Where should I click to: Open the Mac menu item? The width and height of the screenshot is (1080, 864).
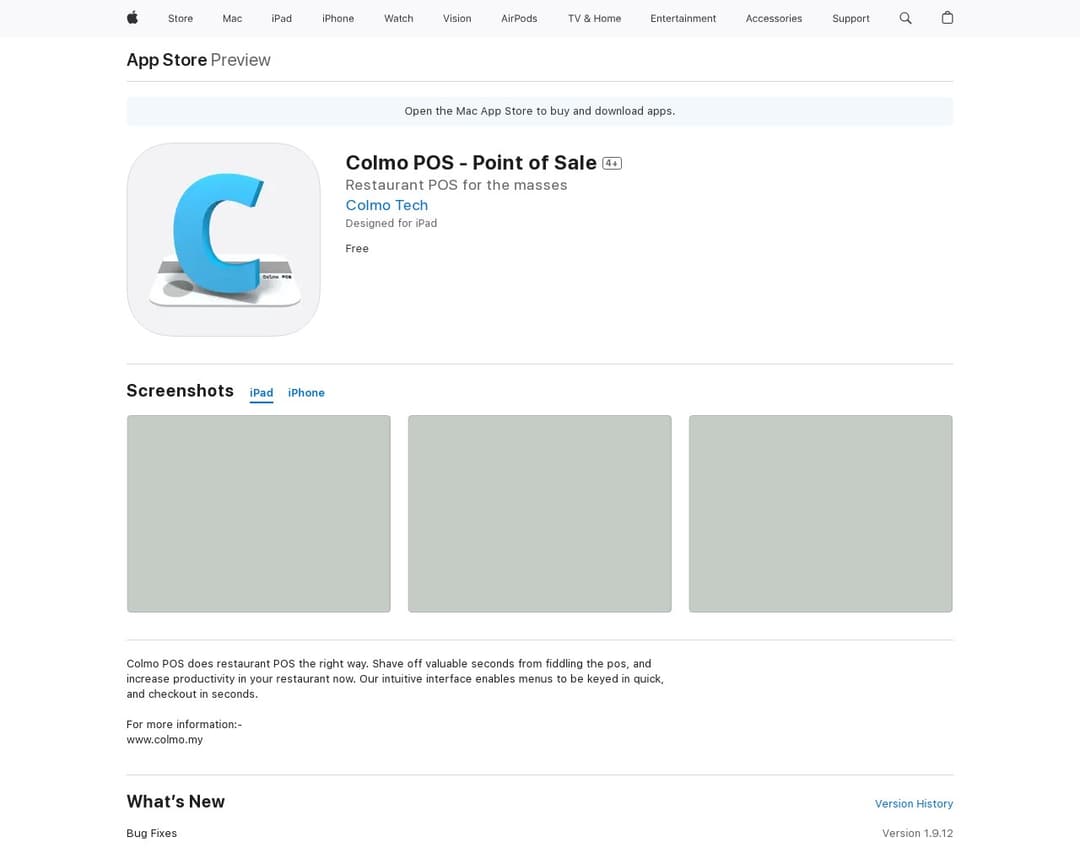point(232,19)
